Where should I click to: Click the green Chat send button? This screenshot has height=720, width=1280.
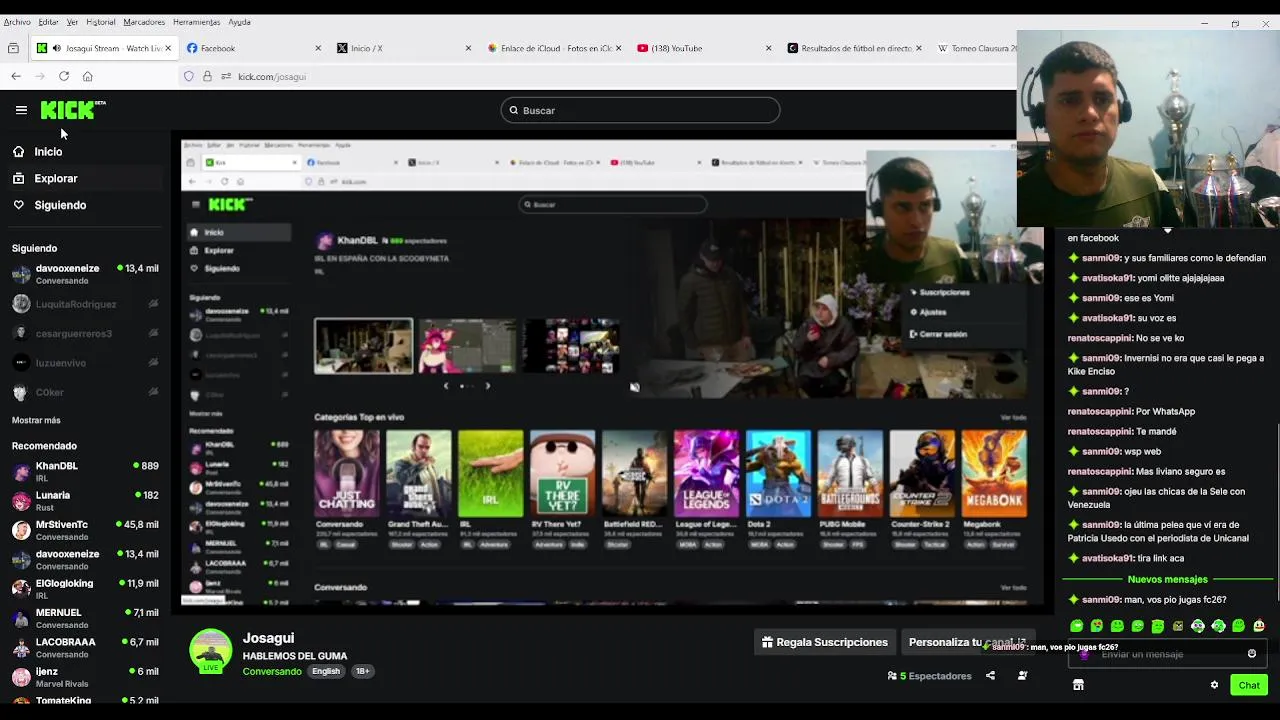tap(1249, 685)
